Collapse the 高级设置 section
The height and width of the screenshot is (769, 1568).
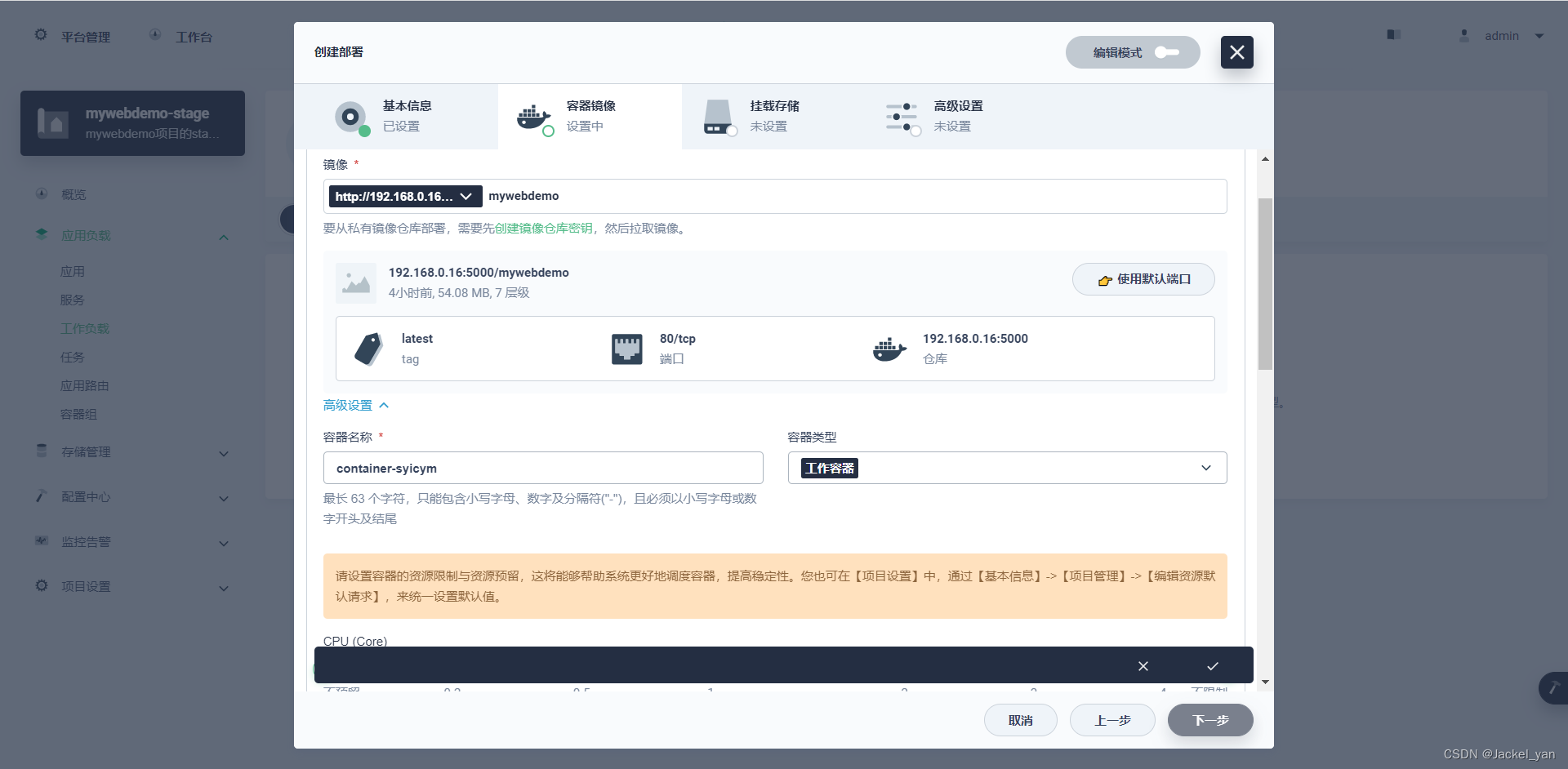click(x=356, y=406)
